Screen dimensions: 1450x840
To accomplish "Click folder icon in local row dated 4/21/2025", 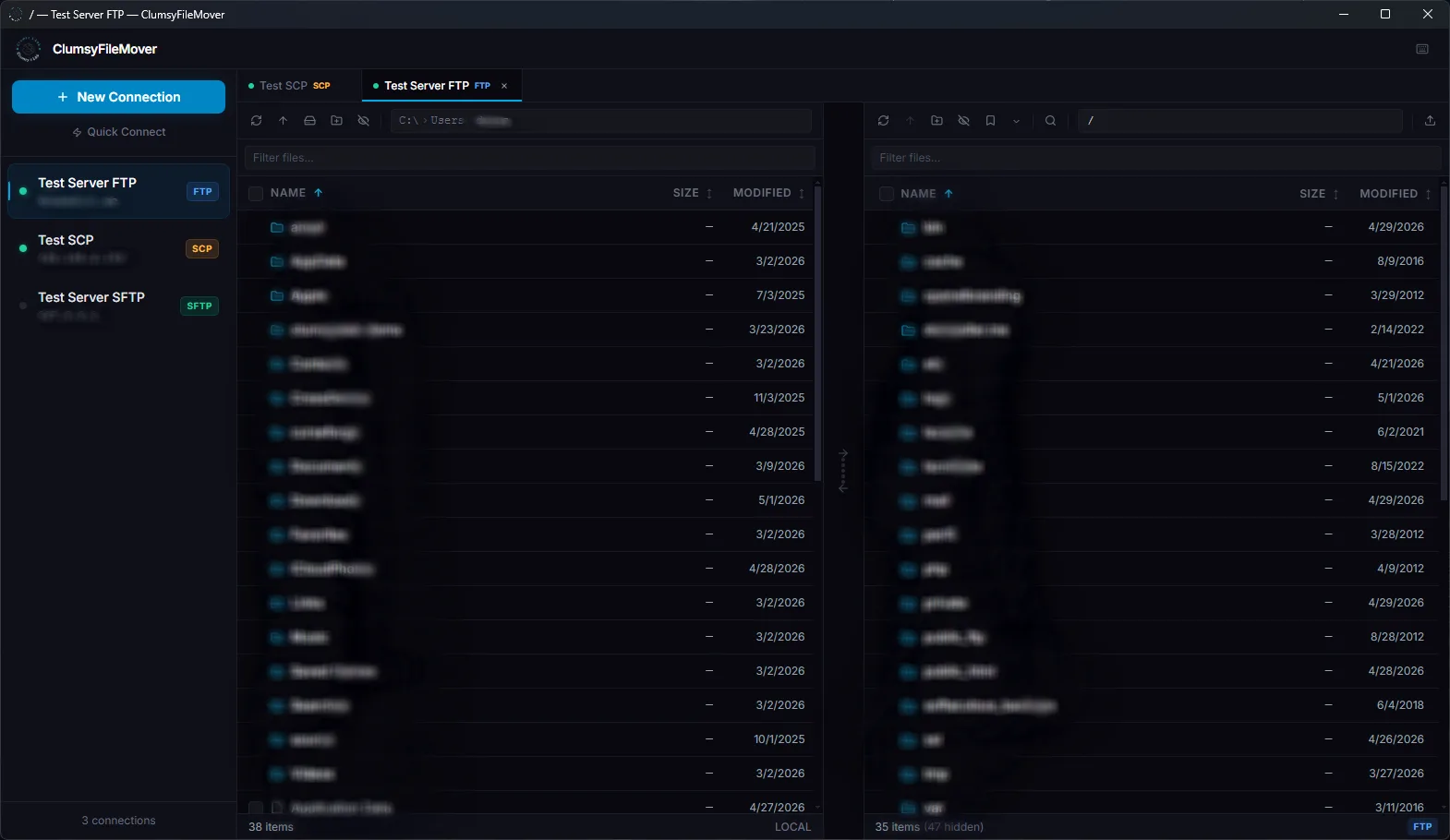I will click(x=276, y=227).
